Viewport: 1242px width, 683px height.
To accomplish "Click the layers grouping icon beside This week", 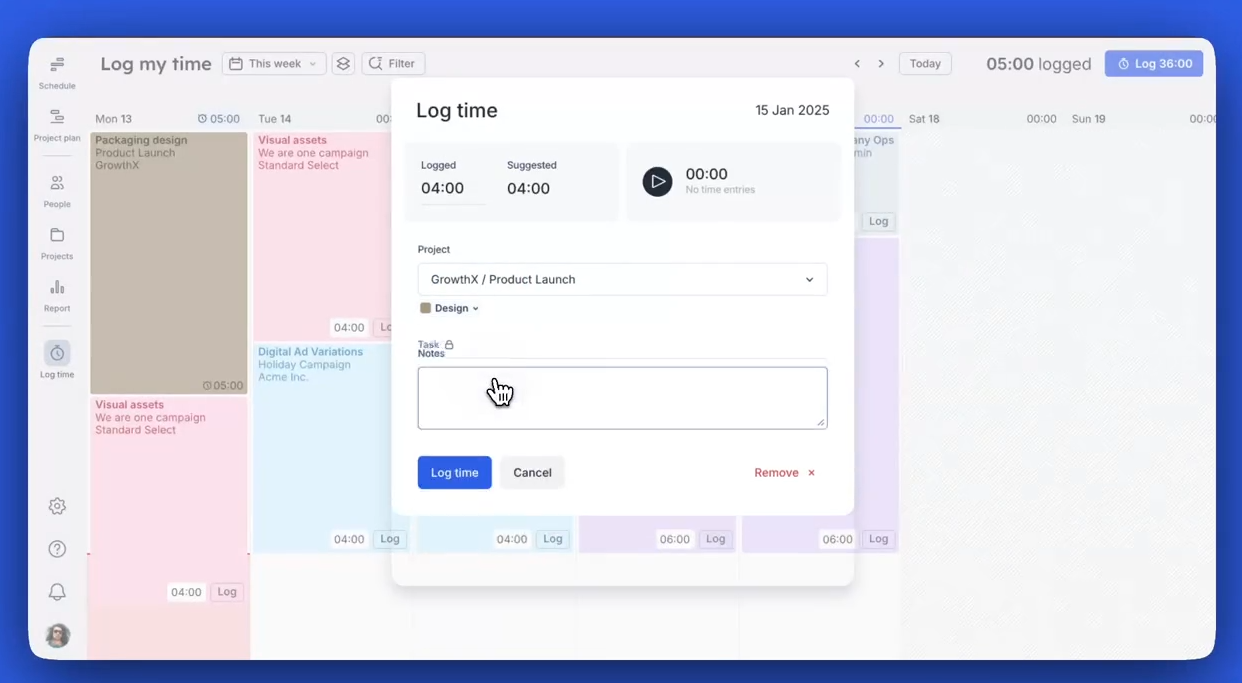I will click(x=343, y=63).
